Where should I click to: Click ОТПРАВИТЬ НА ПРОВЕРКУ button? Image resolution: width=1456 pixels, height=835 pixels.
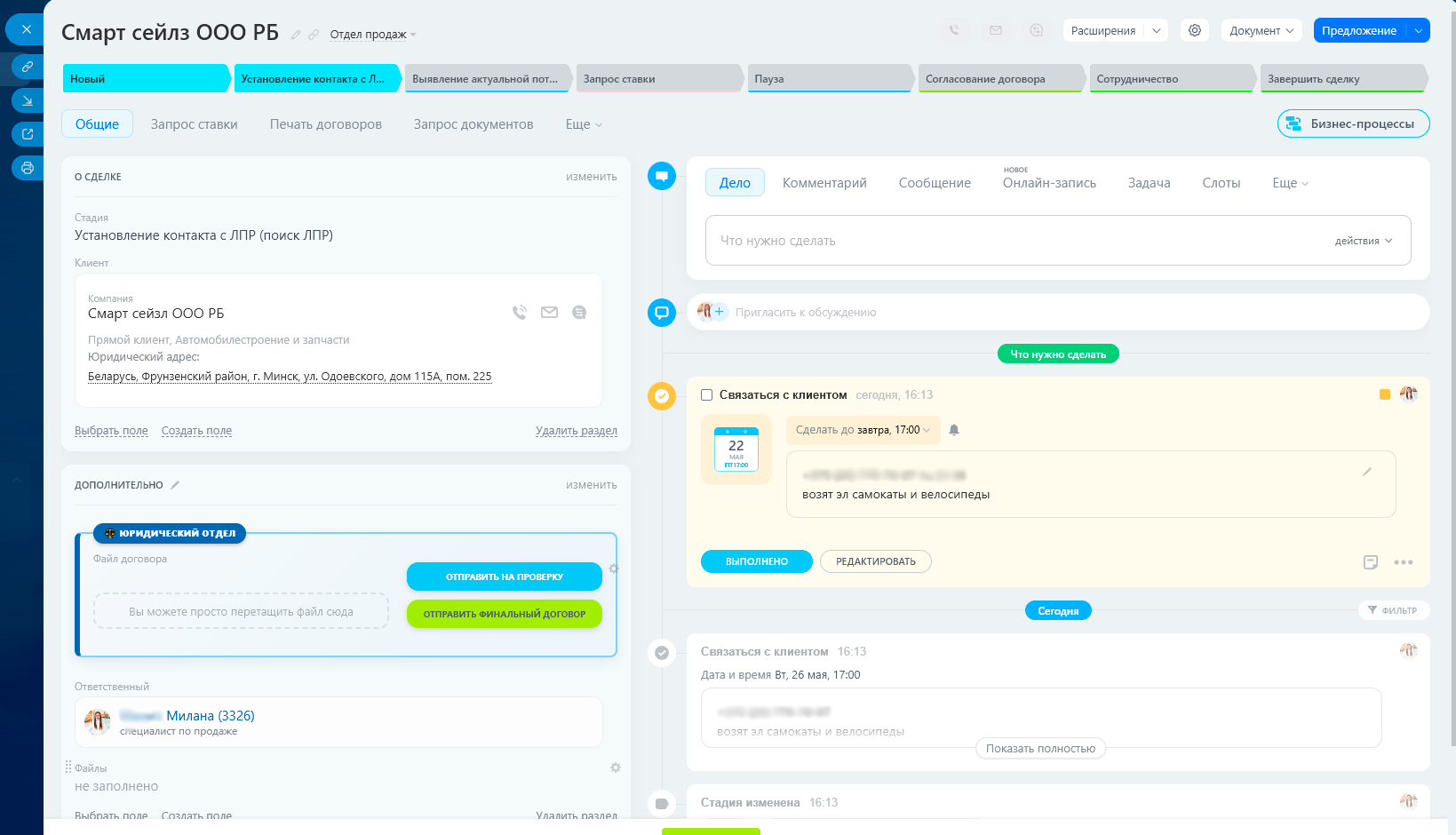point(505,577)
